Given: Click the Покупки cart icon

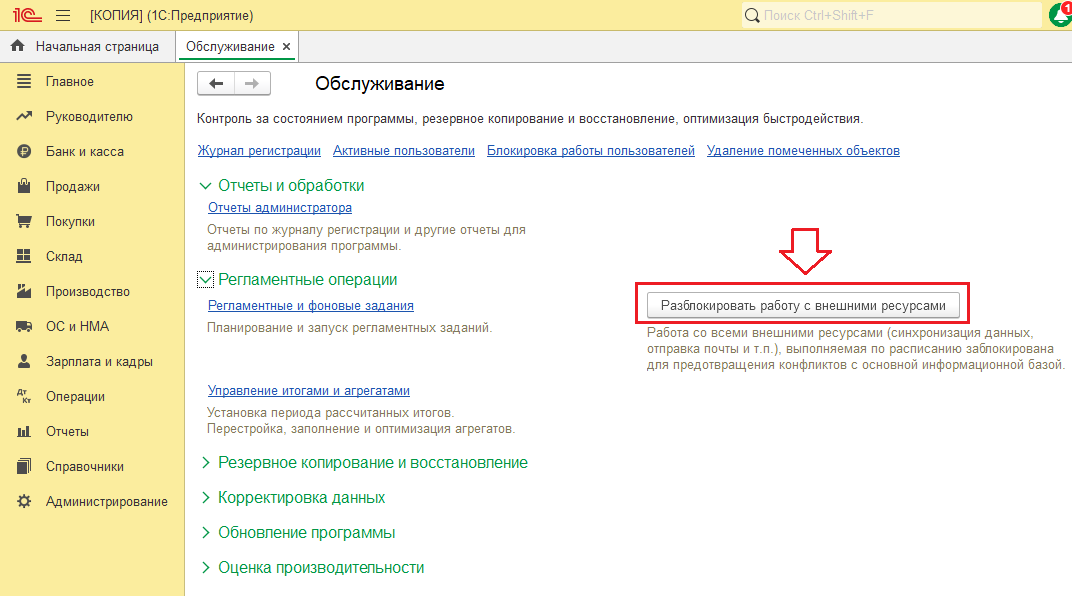Looking at the screenshot, I should 24,221.
